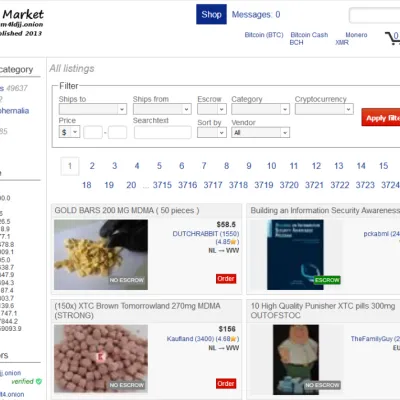Click the Apply filter button
This screenshot has height=400, width=400.
pyautogui.click(x=381, y=117)
